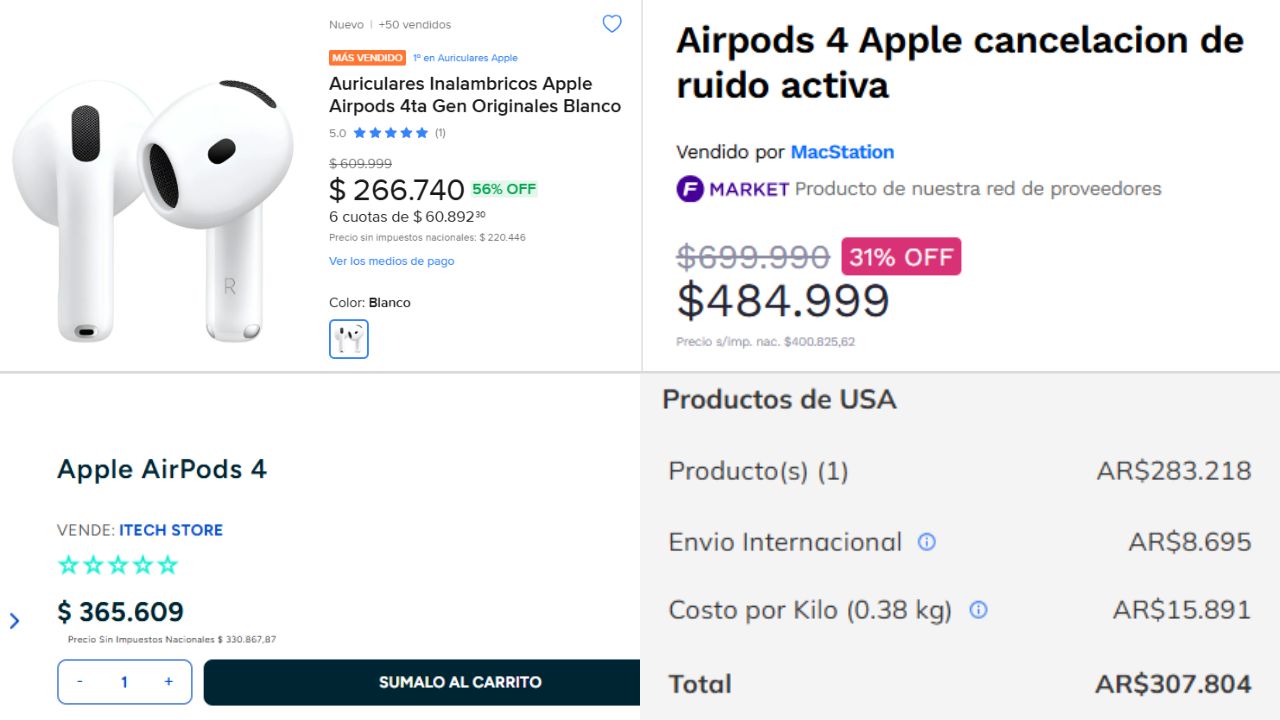Click info icon beside Costo por Kilo

click(x=978, y=610)
